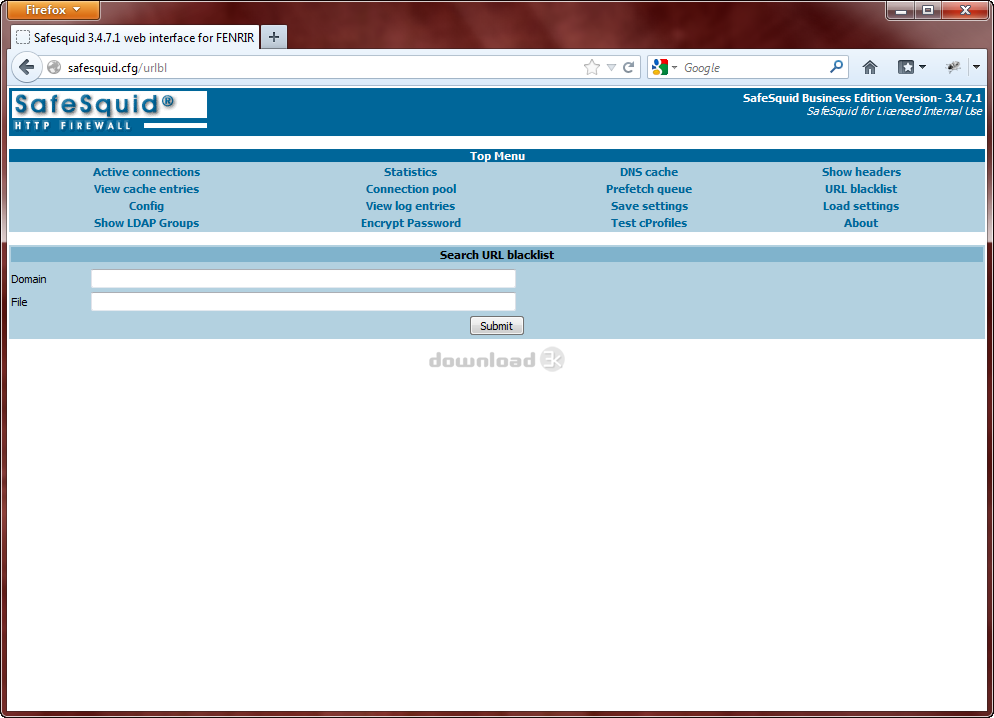The image size is (994, 718).
Task: Click the add-on bug icon in toolbar
Action: pos(953,67)
